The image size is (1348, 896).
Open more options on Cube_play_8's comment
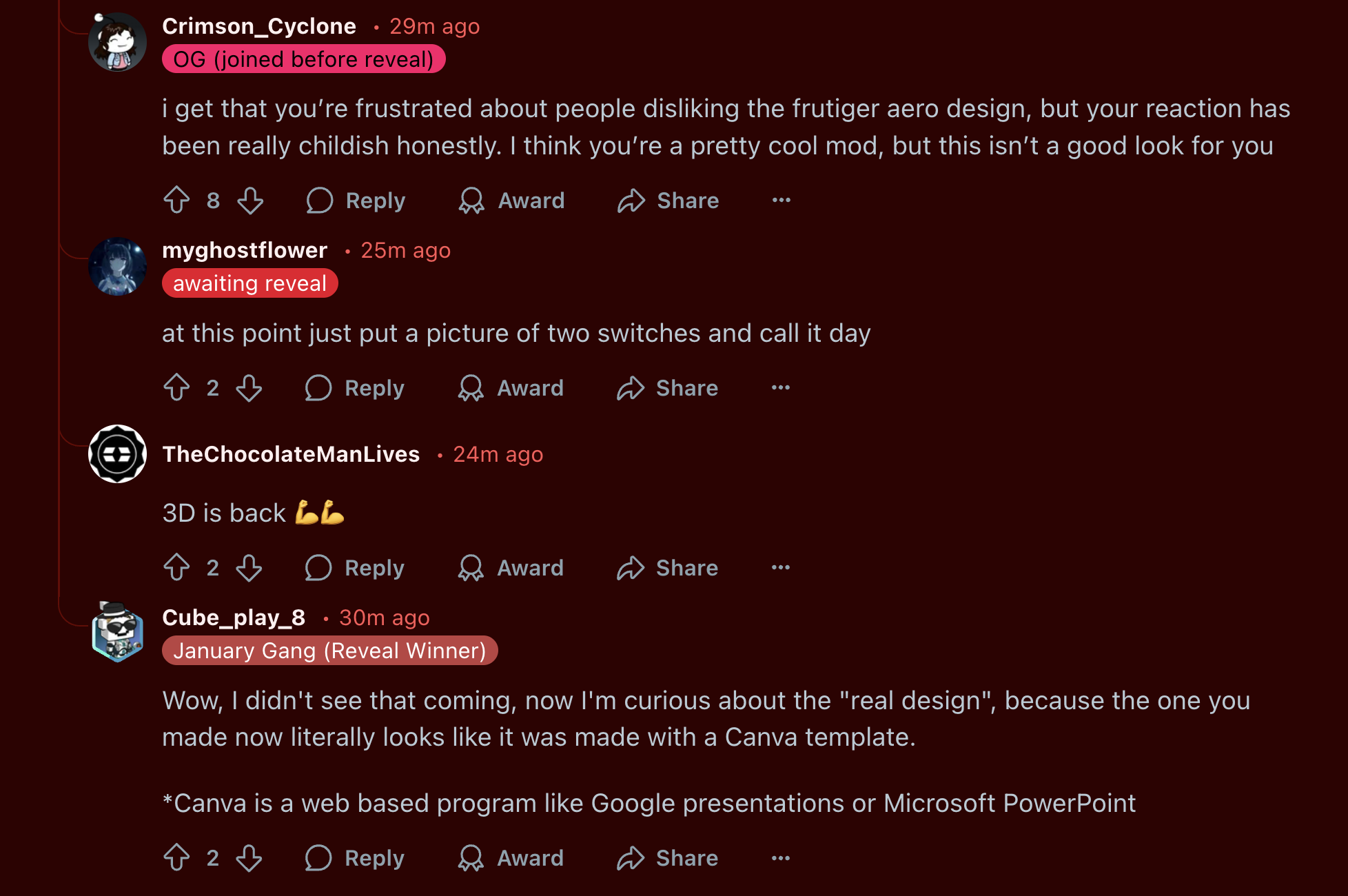point(780,858)
